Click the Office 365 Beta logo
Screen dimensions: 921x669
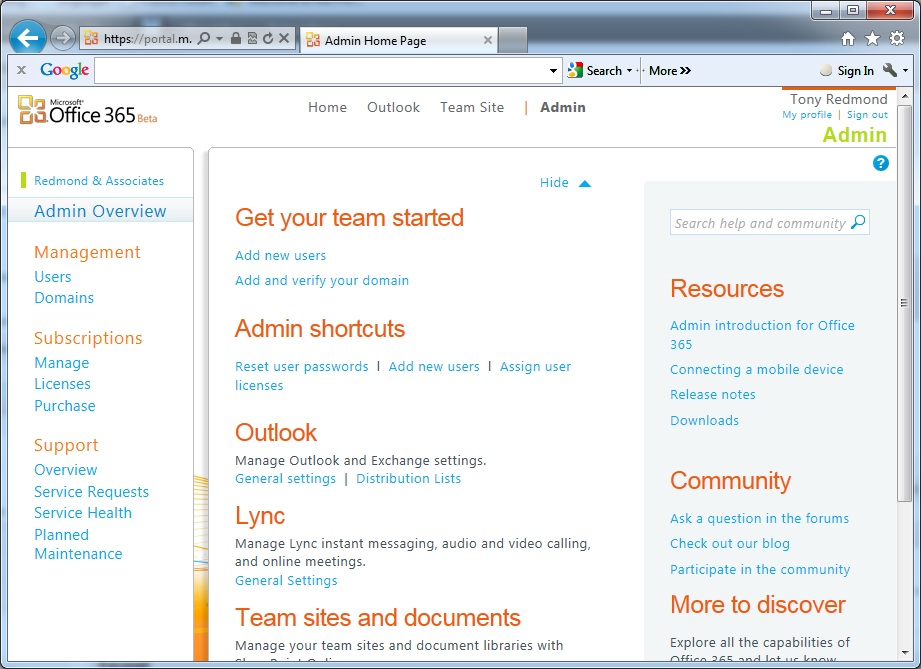tap(88, 112)
